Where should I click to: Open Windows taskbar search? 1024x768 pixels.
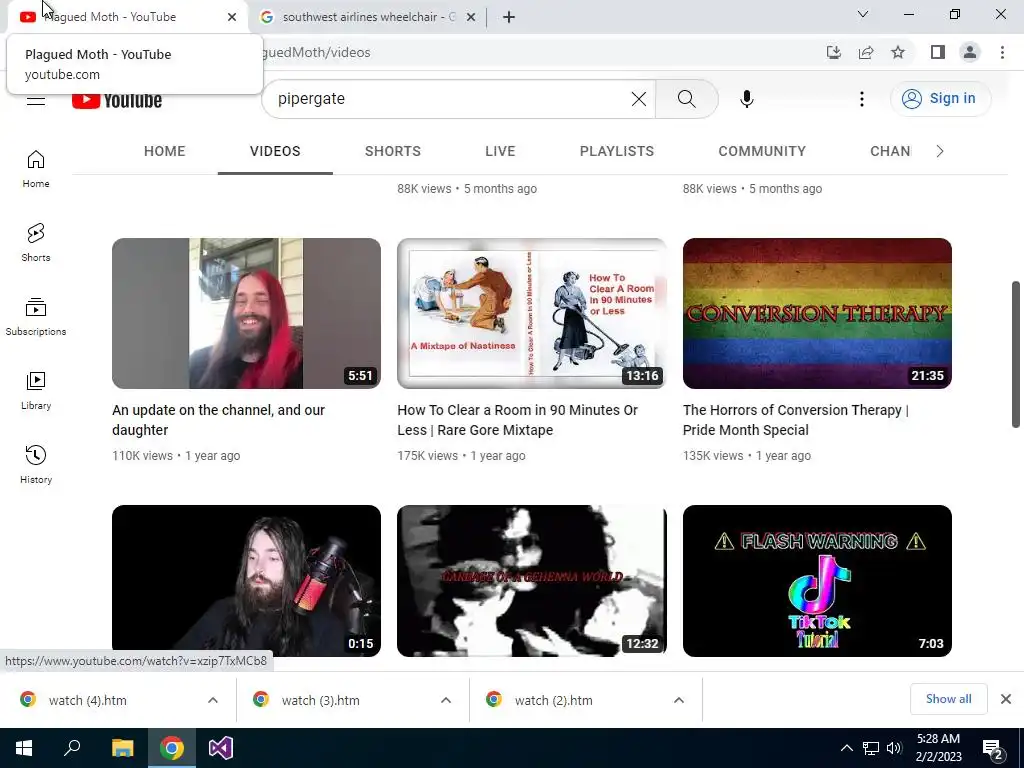tap(72, 748)
